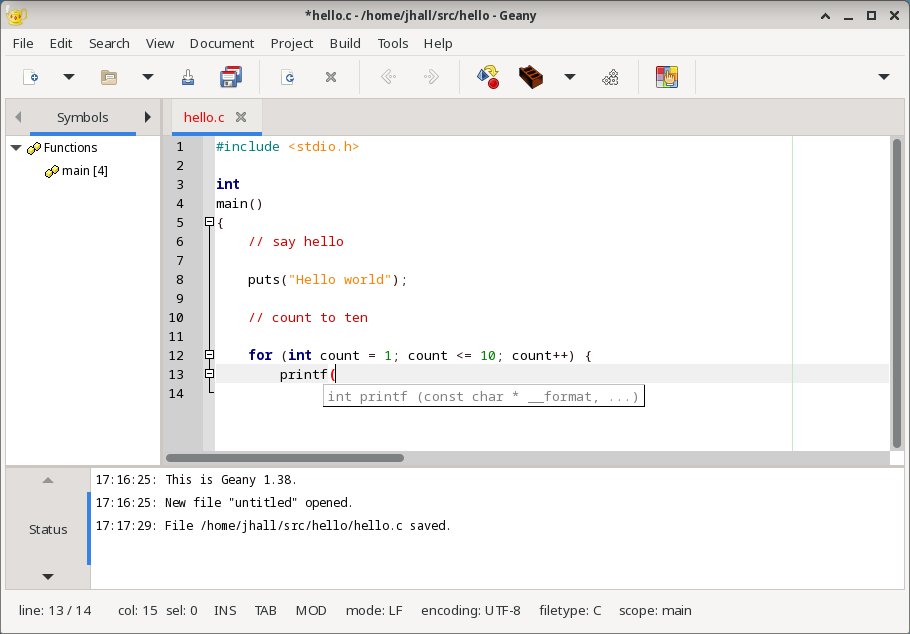Screen dimensions: 910x634
Task: Create a new file via toolbar icon
Action: click(x=30, y=77)
